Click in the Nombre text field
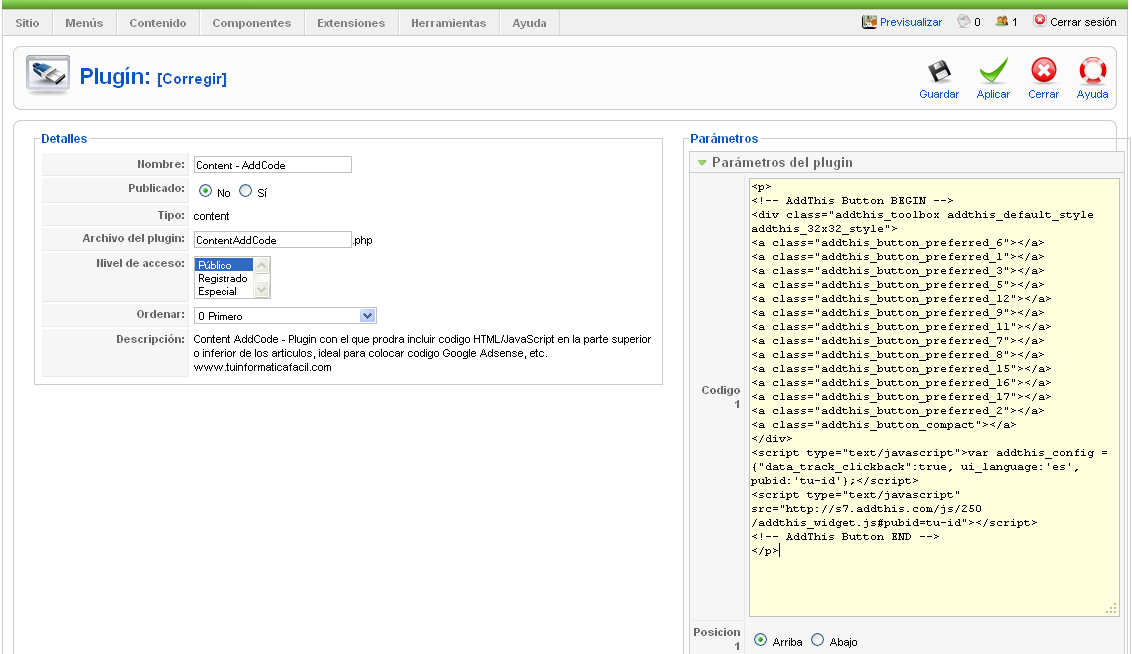 coord(272,165)
